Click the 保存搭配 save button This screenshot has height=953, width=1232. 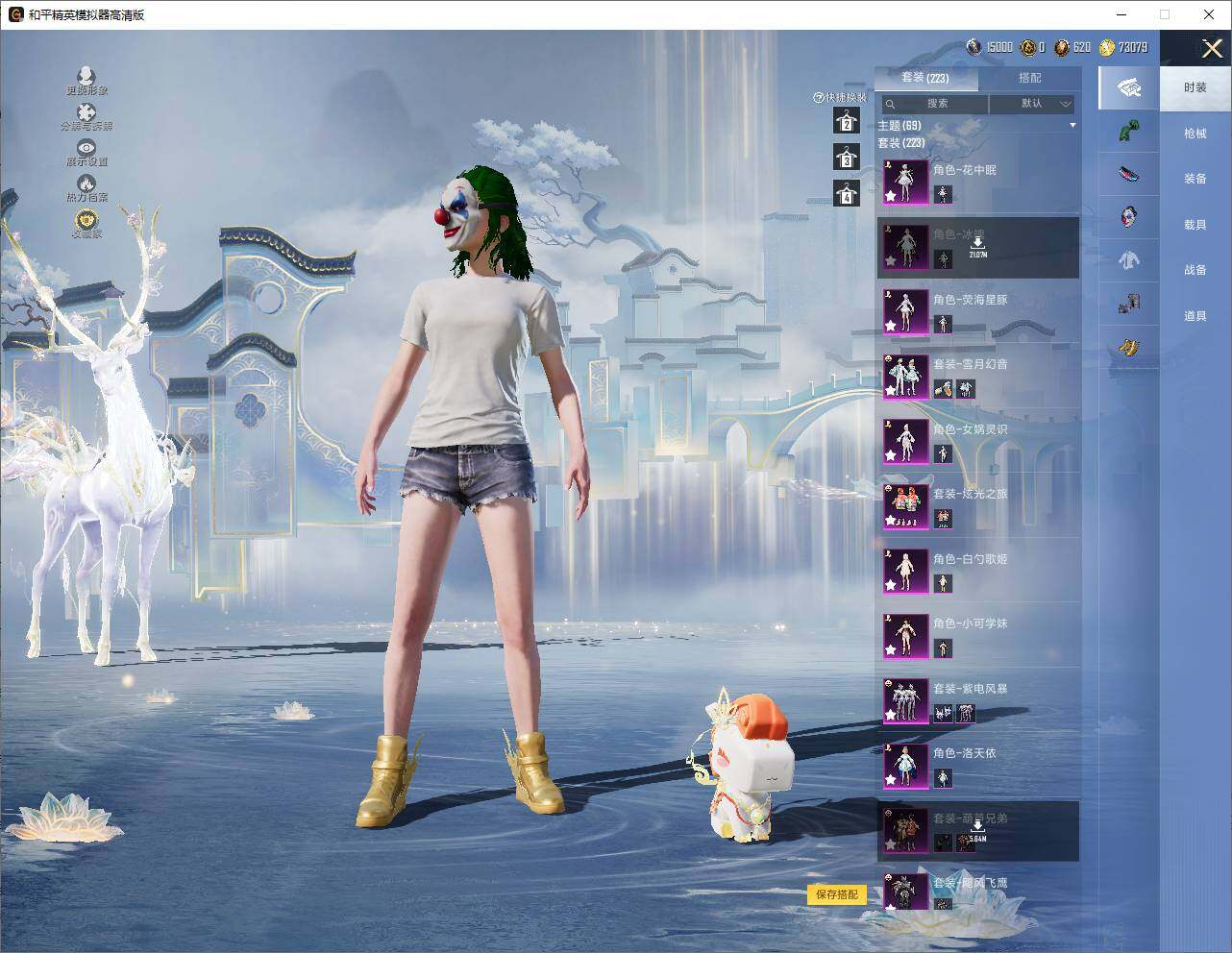tap(836, 894)
